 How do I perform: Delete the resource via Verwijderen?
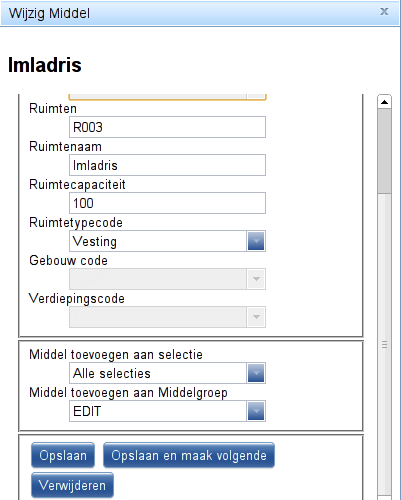(x=72, y=485)
